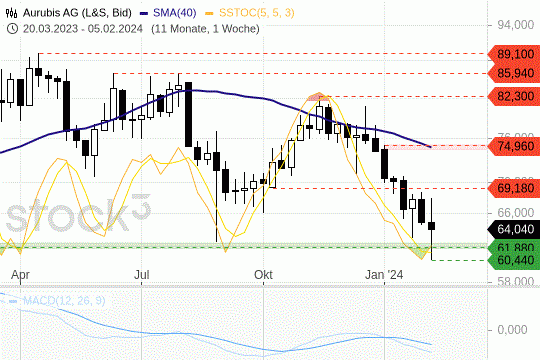This screenshot has height=360, width=540.
Task: Click the 89,100 resistance price label
Action: (x=514, y=54)
